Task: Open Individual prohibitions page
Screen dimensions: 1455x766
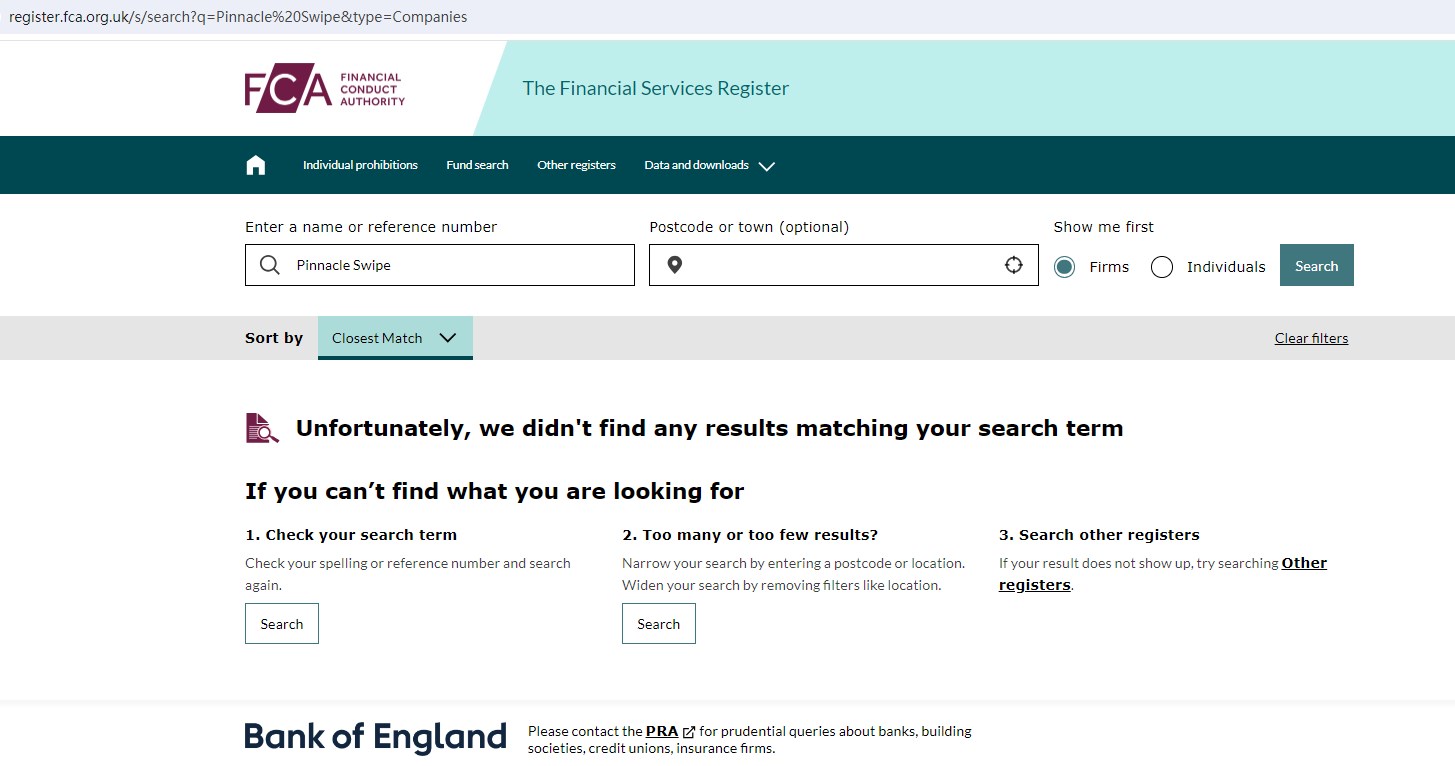Action: click(360, 165)
